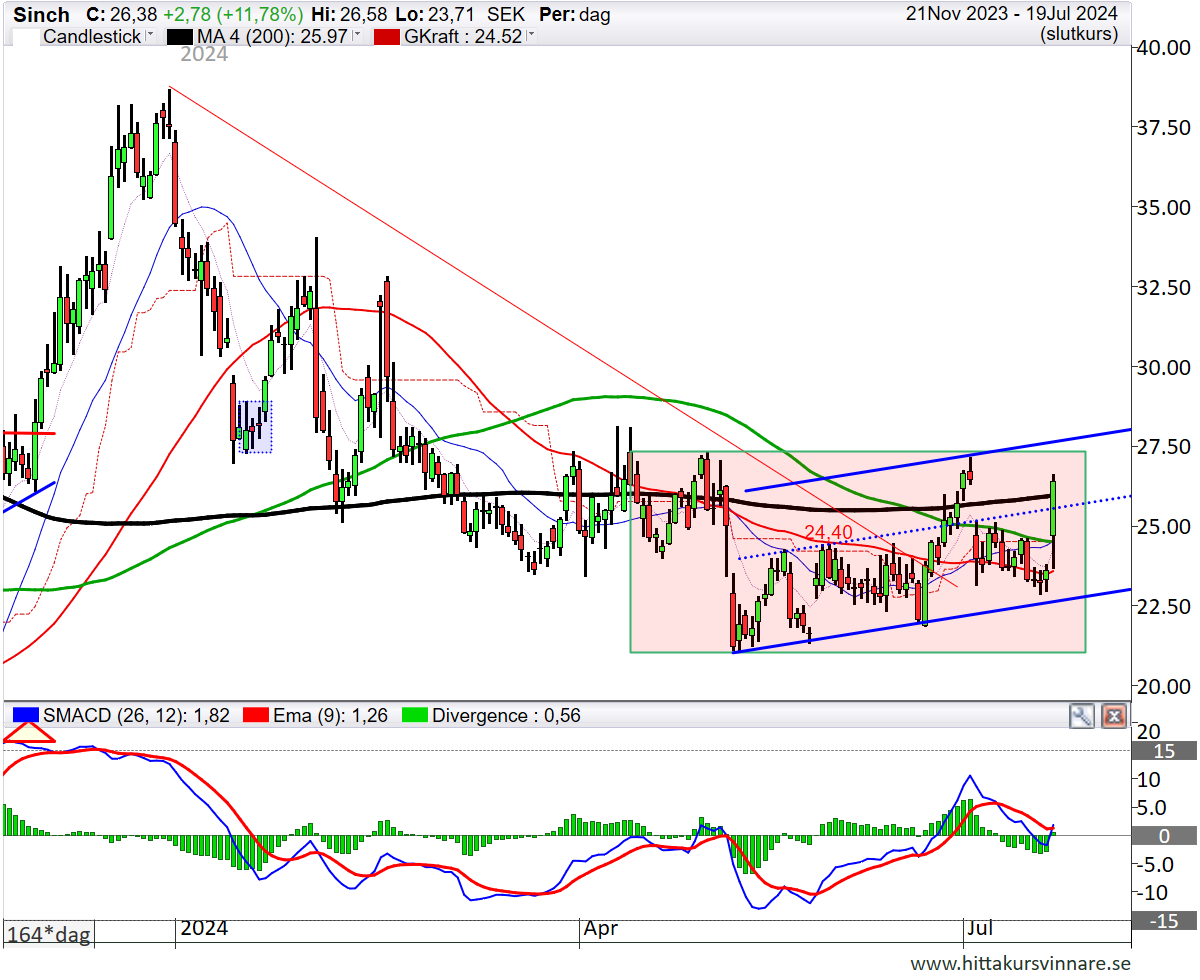Click the highlighted -15 level on SMACD axis
1200x980 pixels.
[x=1165, y=921]
